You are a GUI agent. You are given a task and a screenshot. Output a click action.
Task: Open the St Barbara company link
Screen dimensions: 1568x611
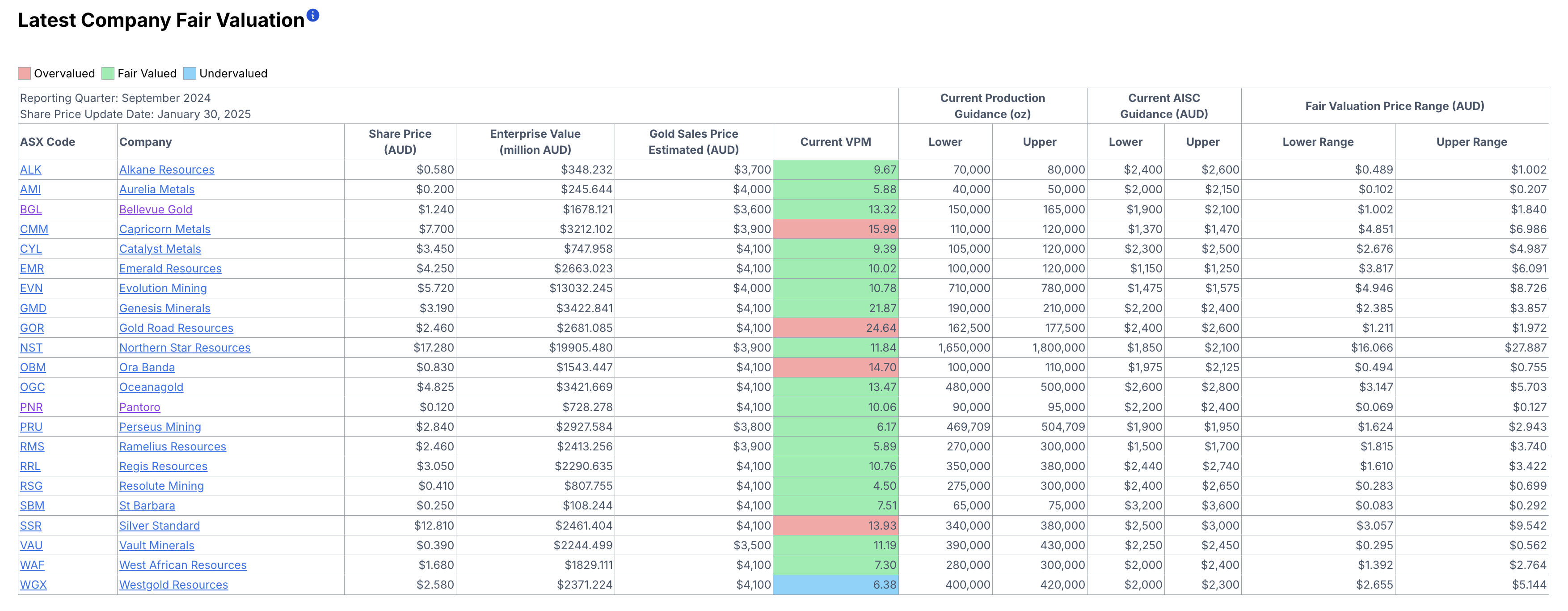tap(148, 505)
